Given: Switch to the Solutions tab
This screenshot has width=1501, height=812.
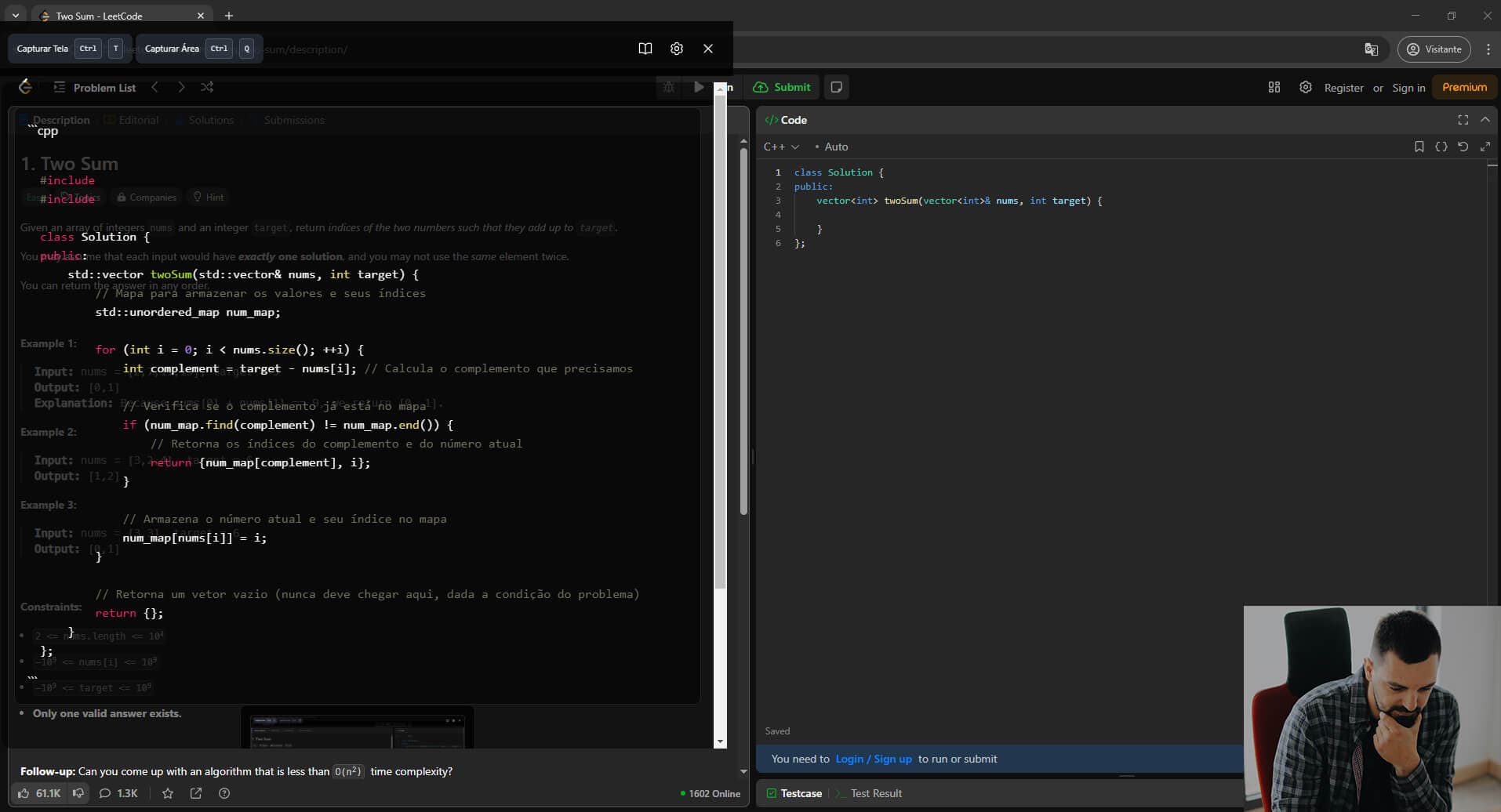Looking at the screenshot, I should click(205, 120).
